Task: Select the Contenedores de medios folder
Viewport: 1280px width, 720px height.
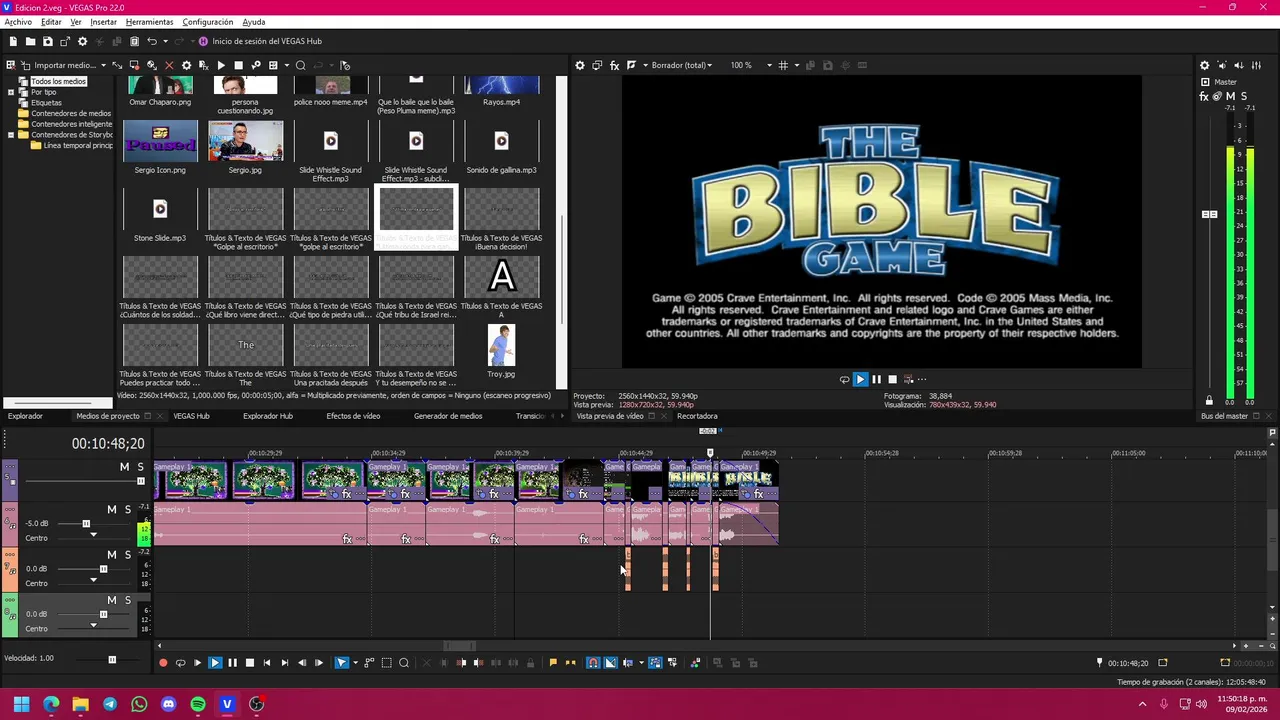Action: click(x=71, y=114)
